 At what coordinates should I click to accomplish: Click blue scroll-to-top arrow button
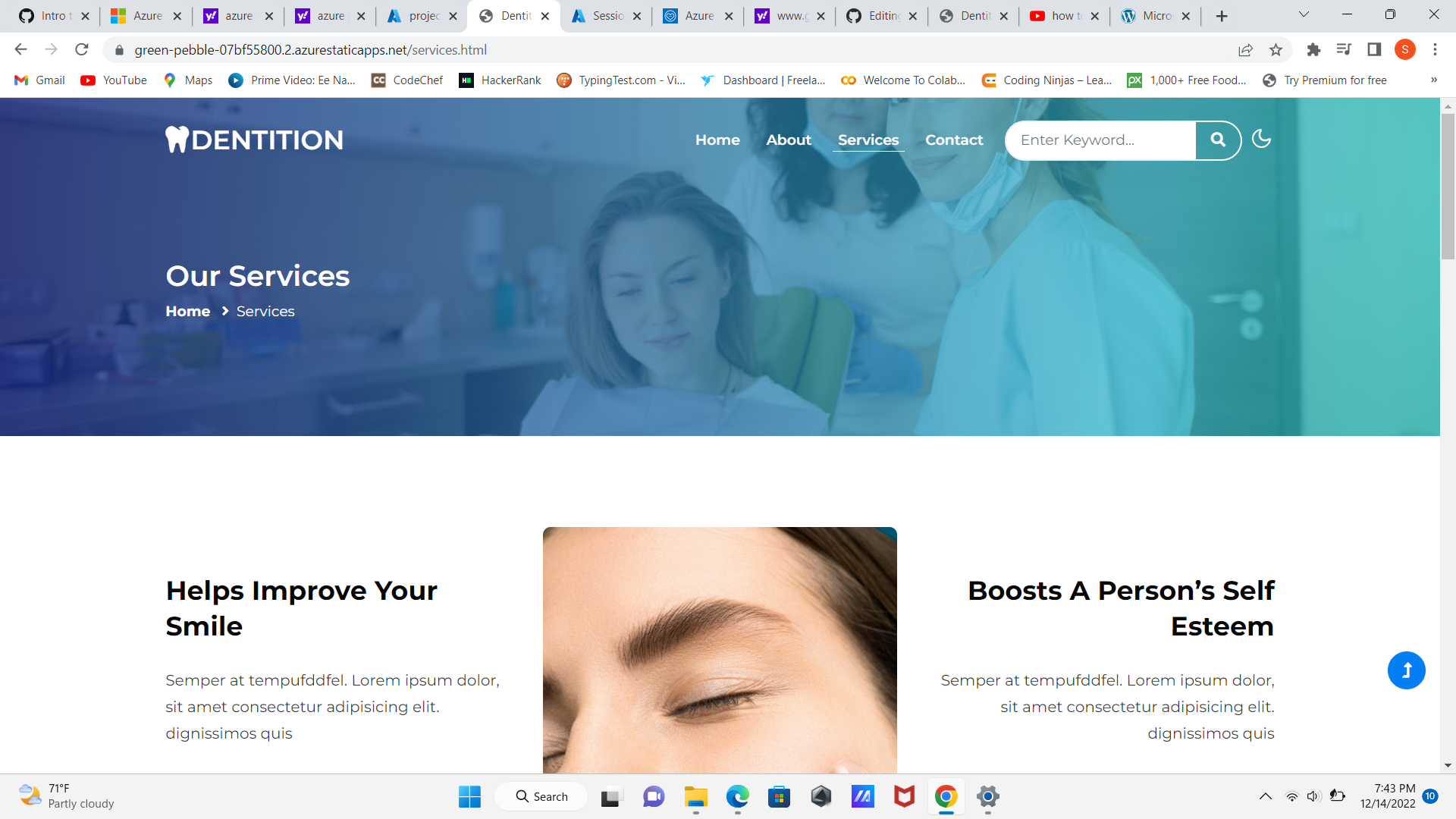pos(1406,670)
